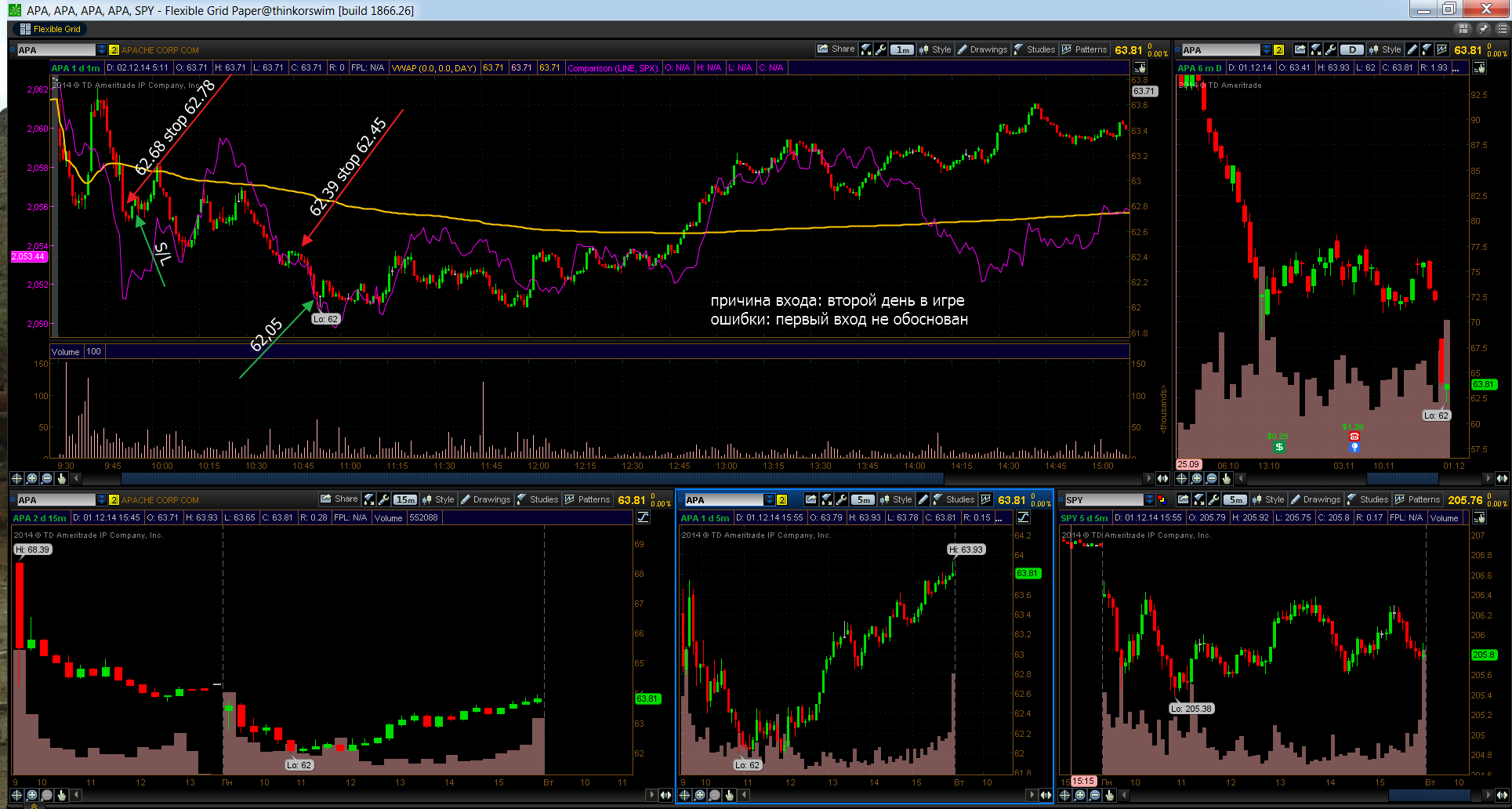Zoom in top 1-minute chart

[31, 478]
